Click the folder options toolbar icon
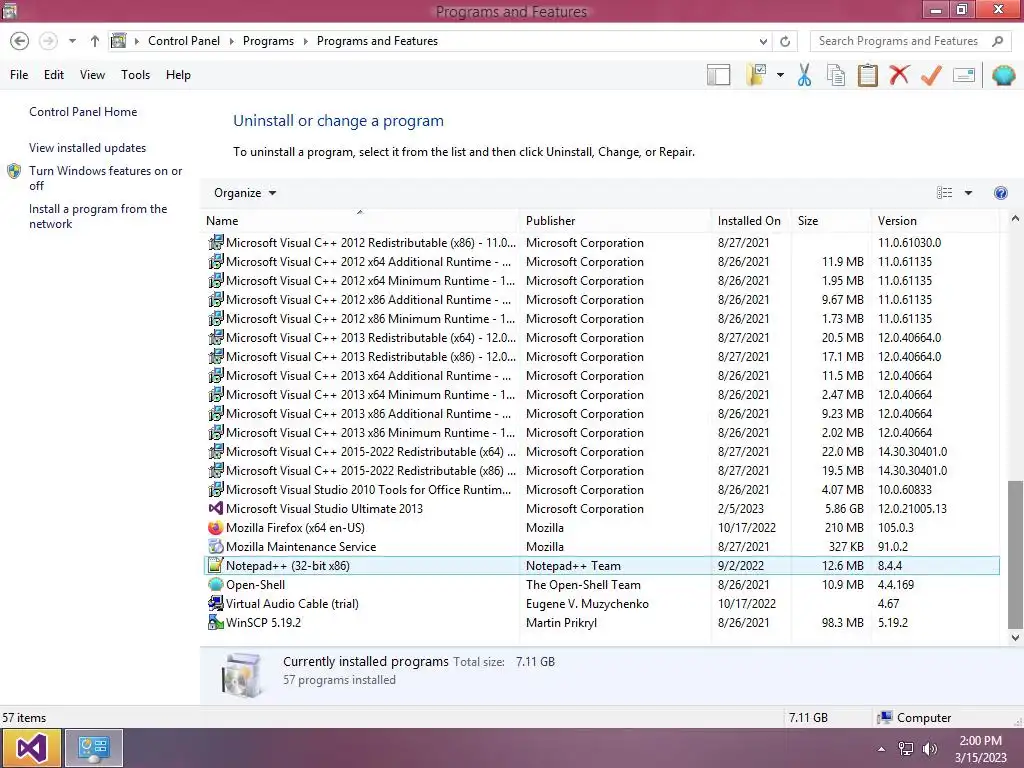1024x768 pixels. [x=756, y=75]
